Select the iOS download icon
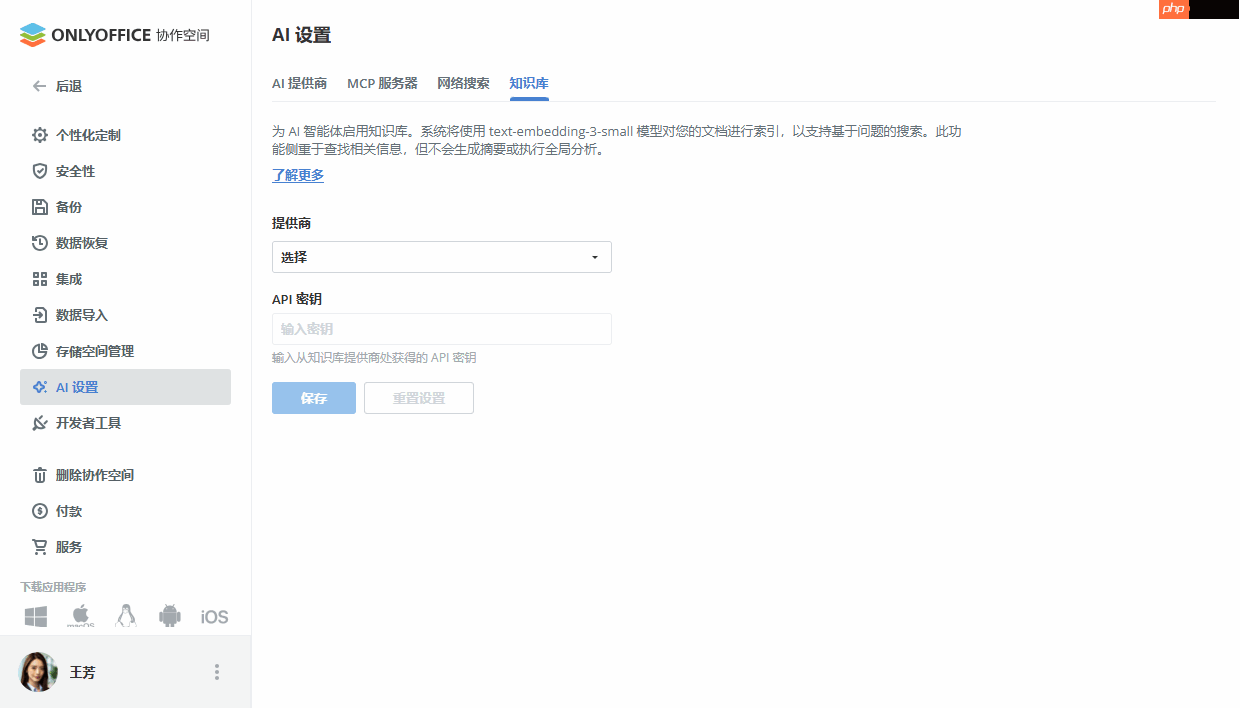Screen dimensions: 1240x708 [x=213, y=616]
